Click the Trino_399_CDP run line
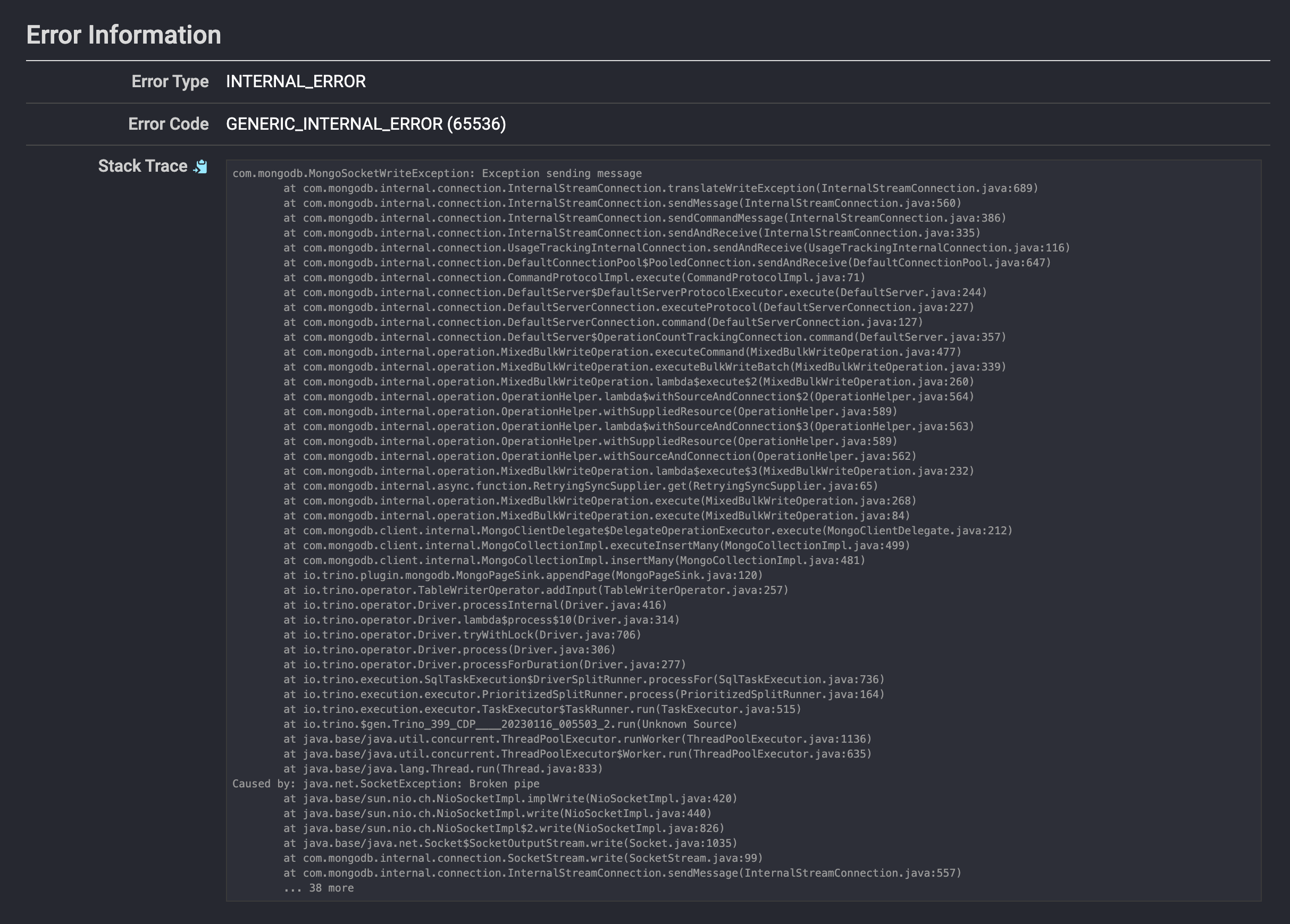This screenshot has height=924, width=1290. point(509,724)
